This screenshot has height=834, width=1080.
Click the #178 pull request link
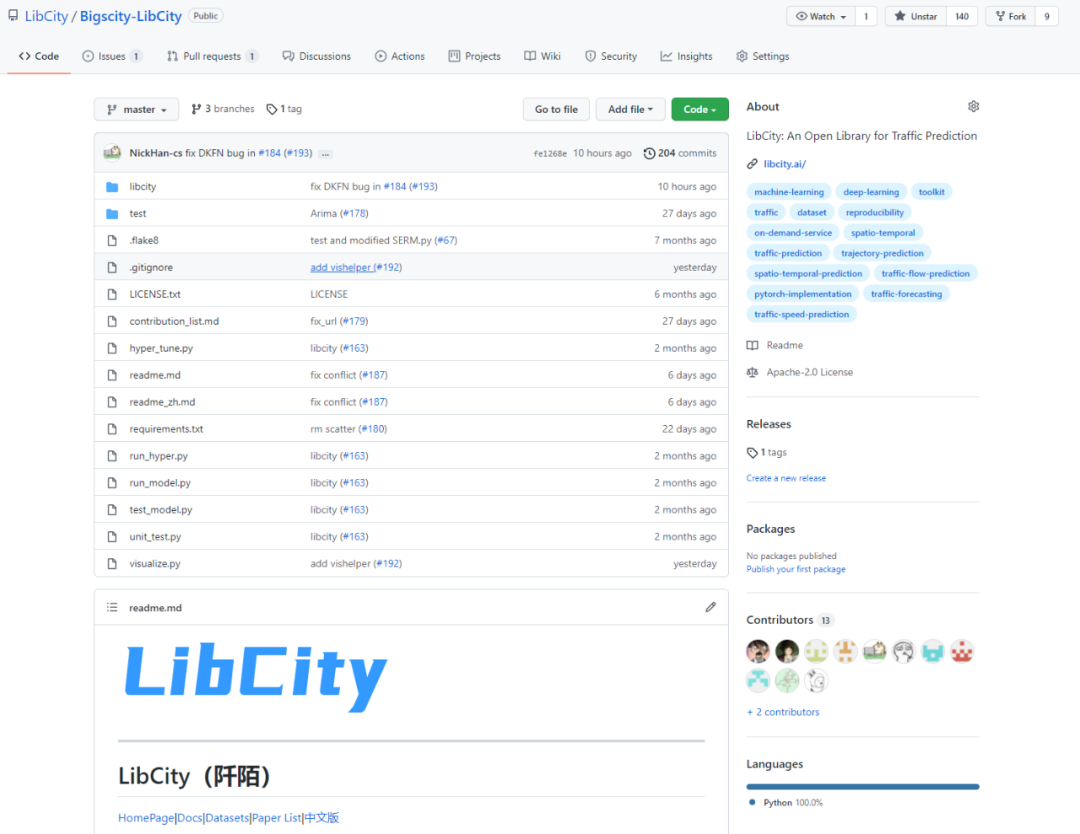tap(354, 213)
